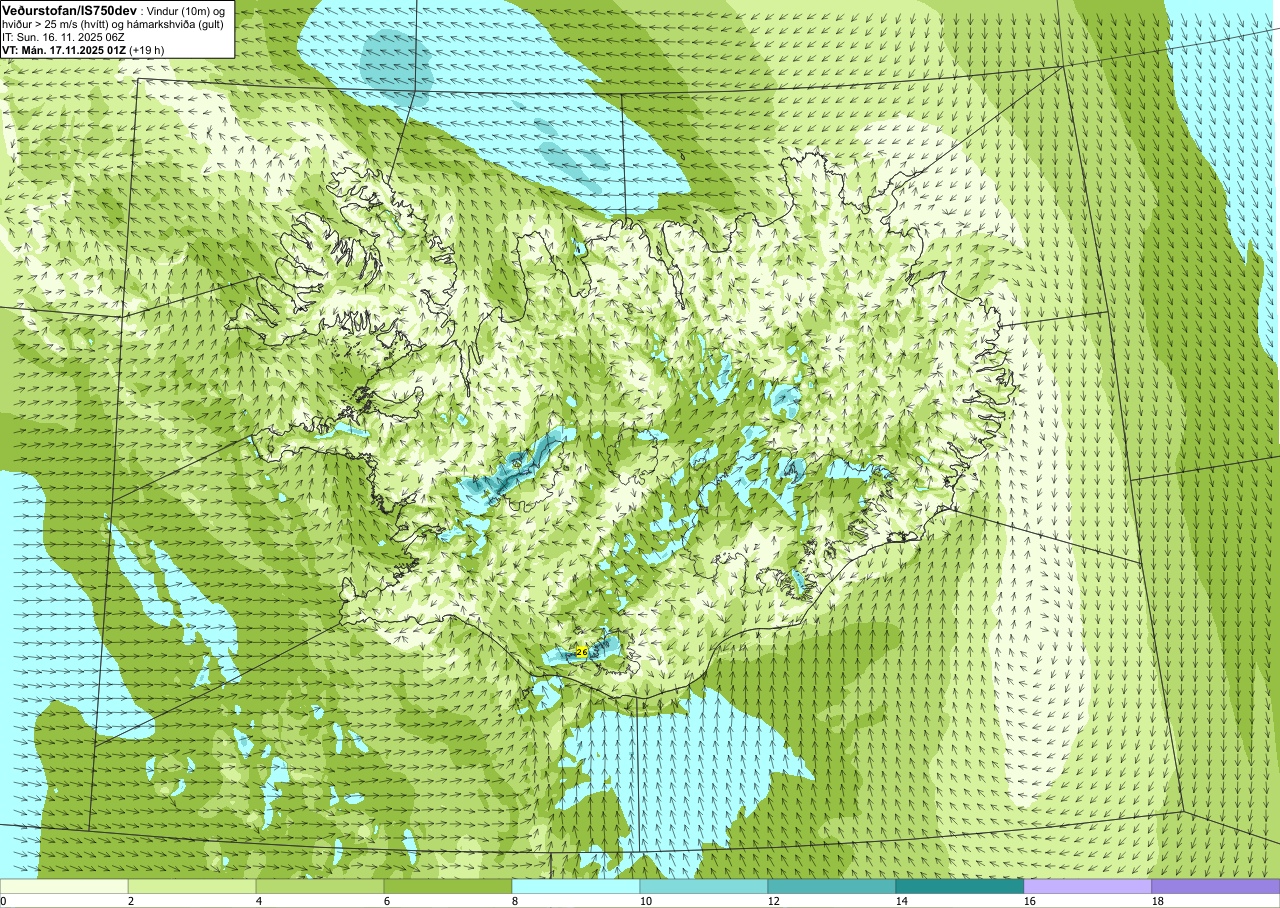Image resolution: width=1280 pixels, height=908 pixels.
Task: Click the 14–16 m/s dark teal legend swatch
Action: click(x=960, y=886)
